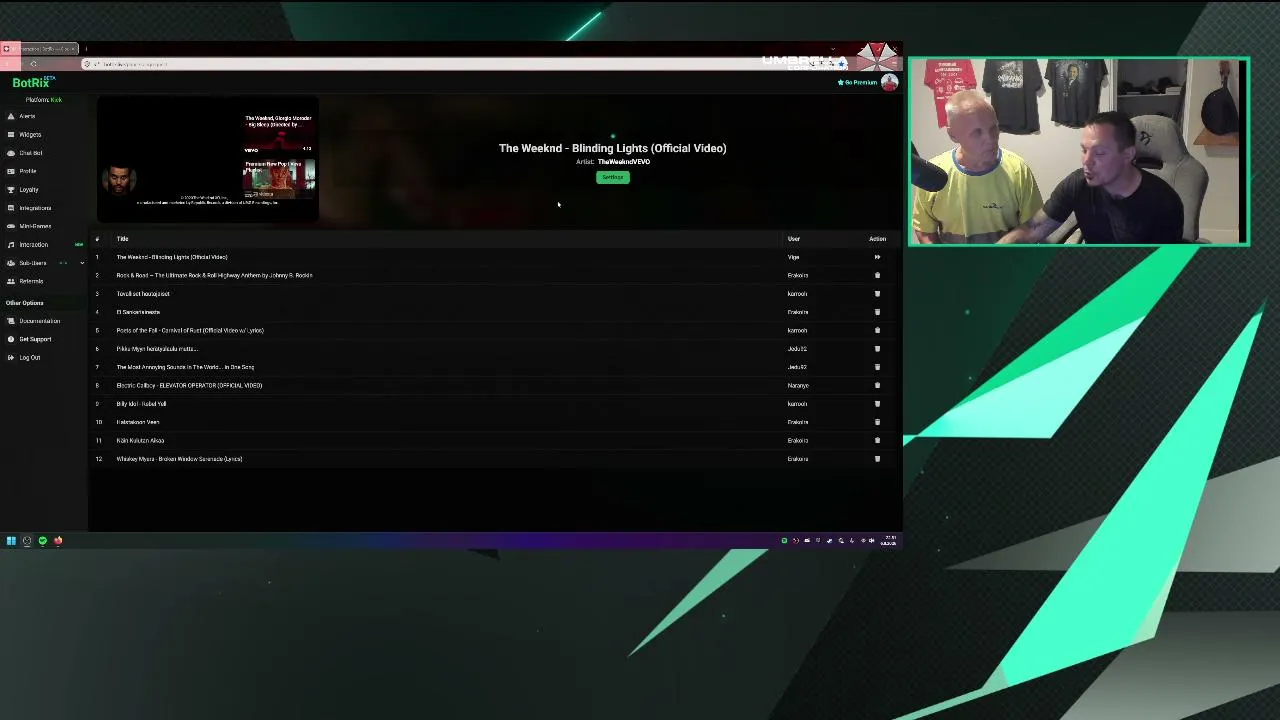Remove song number 11 from the queue
This screenshot has height=720, width=1280.
[x=877, y=440]
